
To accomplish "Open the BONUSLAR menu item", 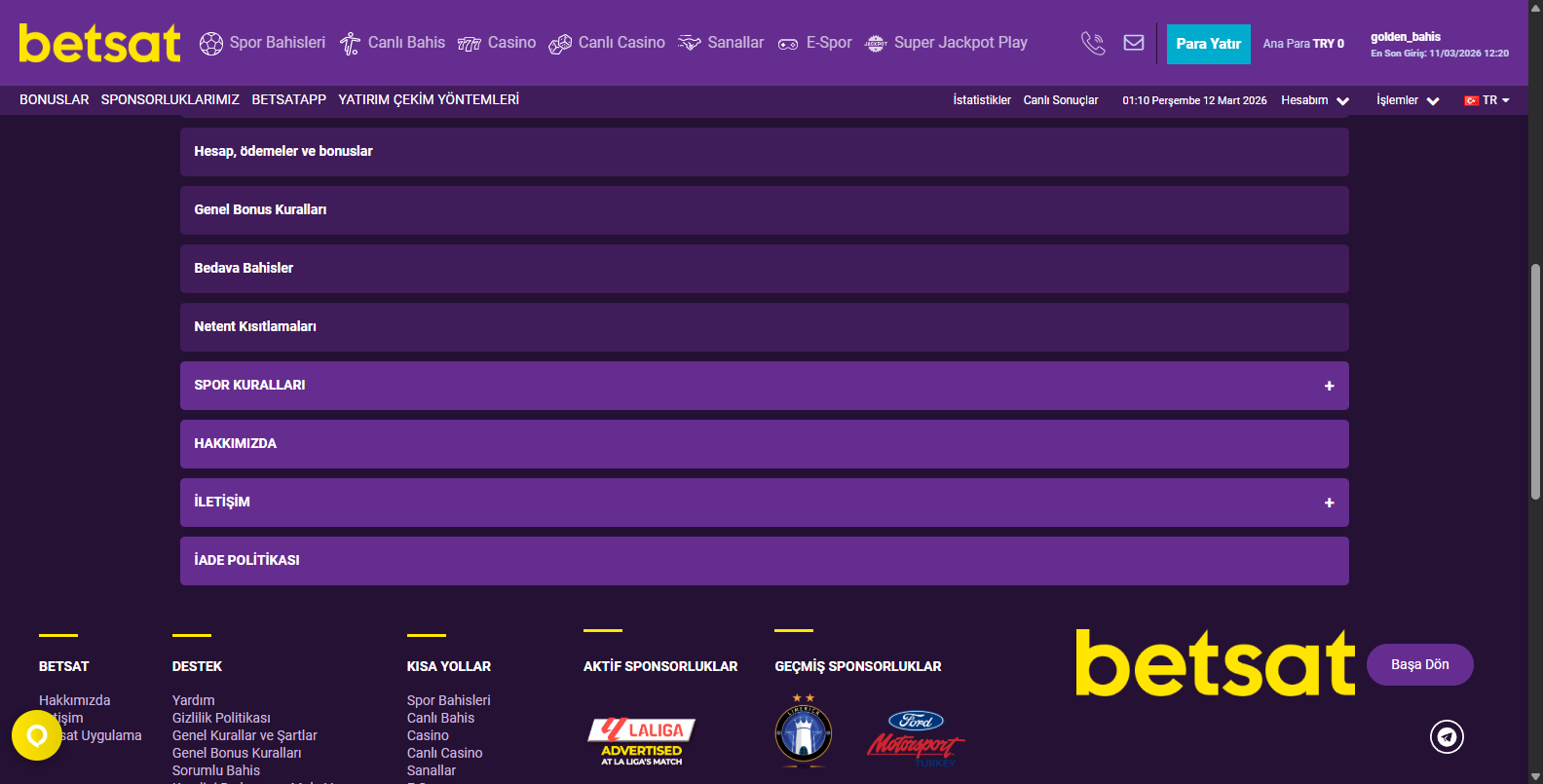I will 54,99.
